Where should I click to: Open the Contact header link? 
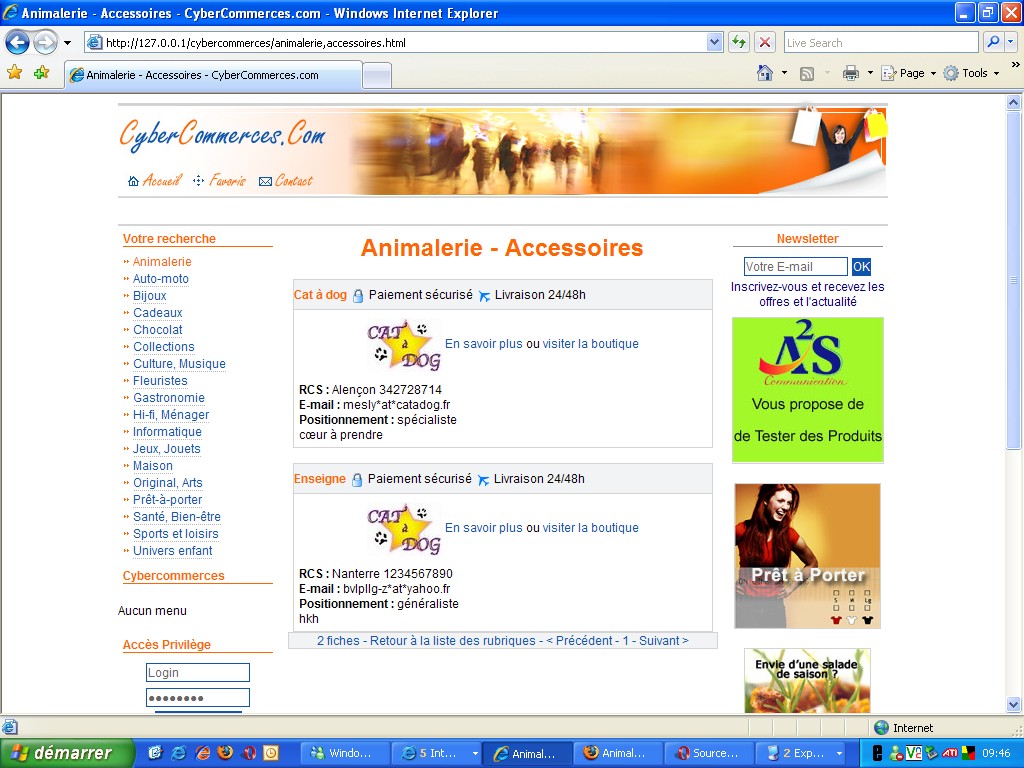286,181
